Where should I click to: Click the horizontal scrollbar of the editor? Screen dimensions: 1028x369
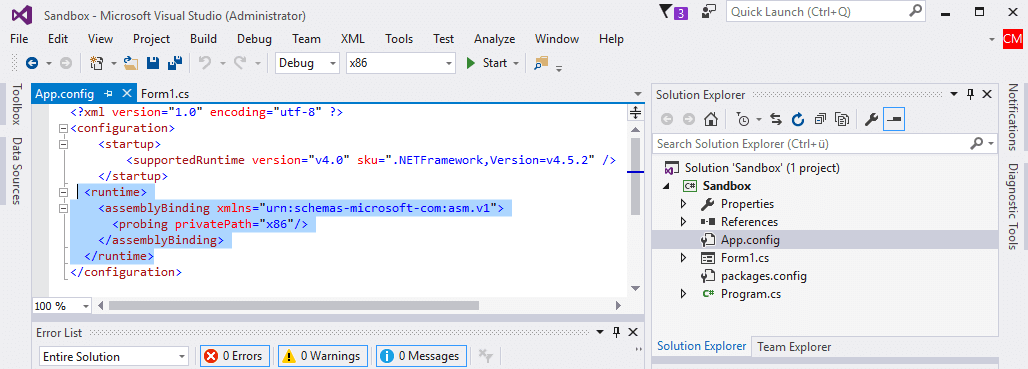(360, 305)
